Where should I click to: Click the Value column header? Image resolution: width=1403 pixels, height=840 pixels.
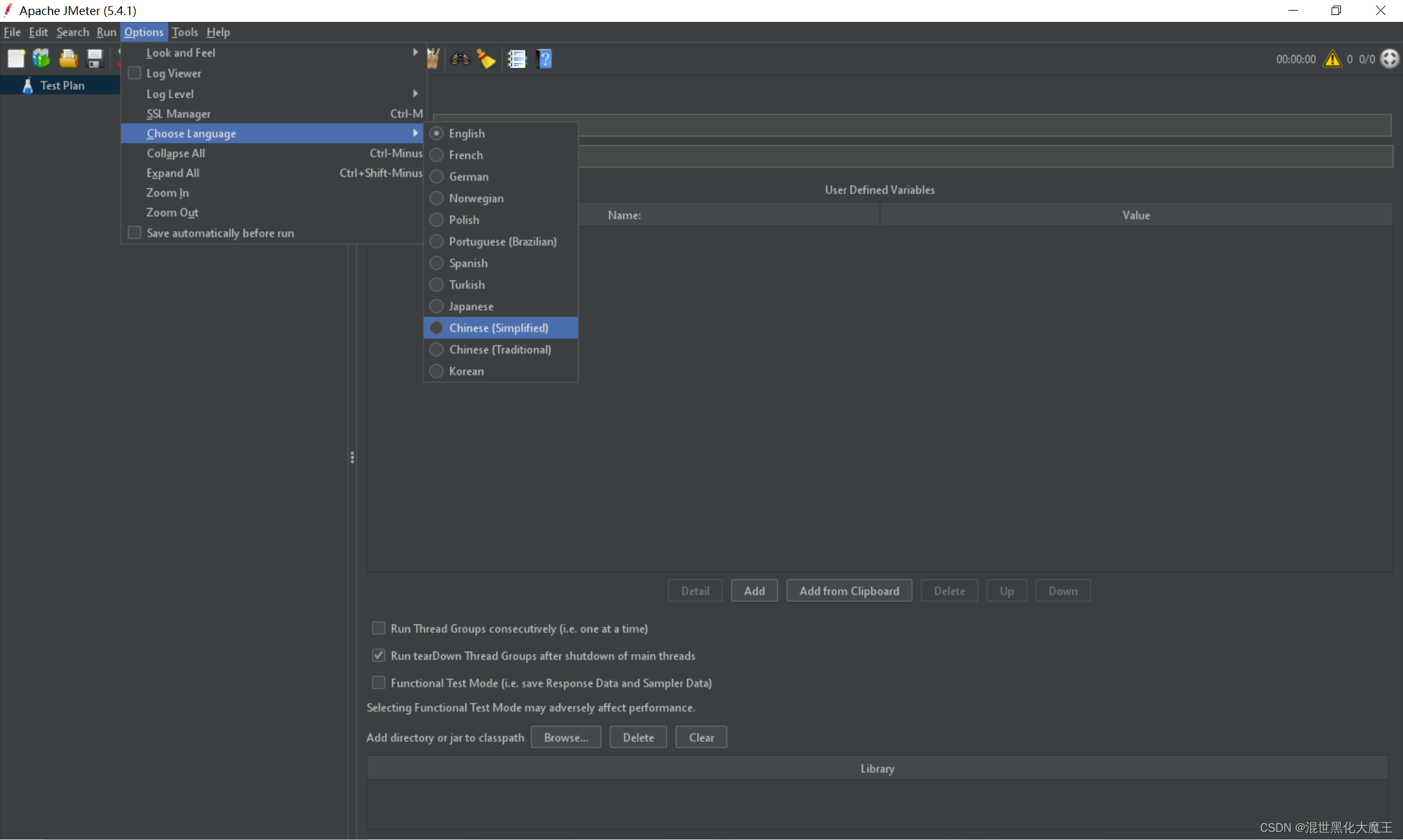point(1136,215)
